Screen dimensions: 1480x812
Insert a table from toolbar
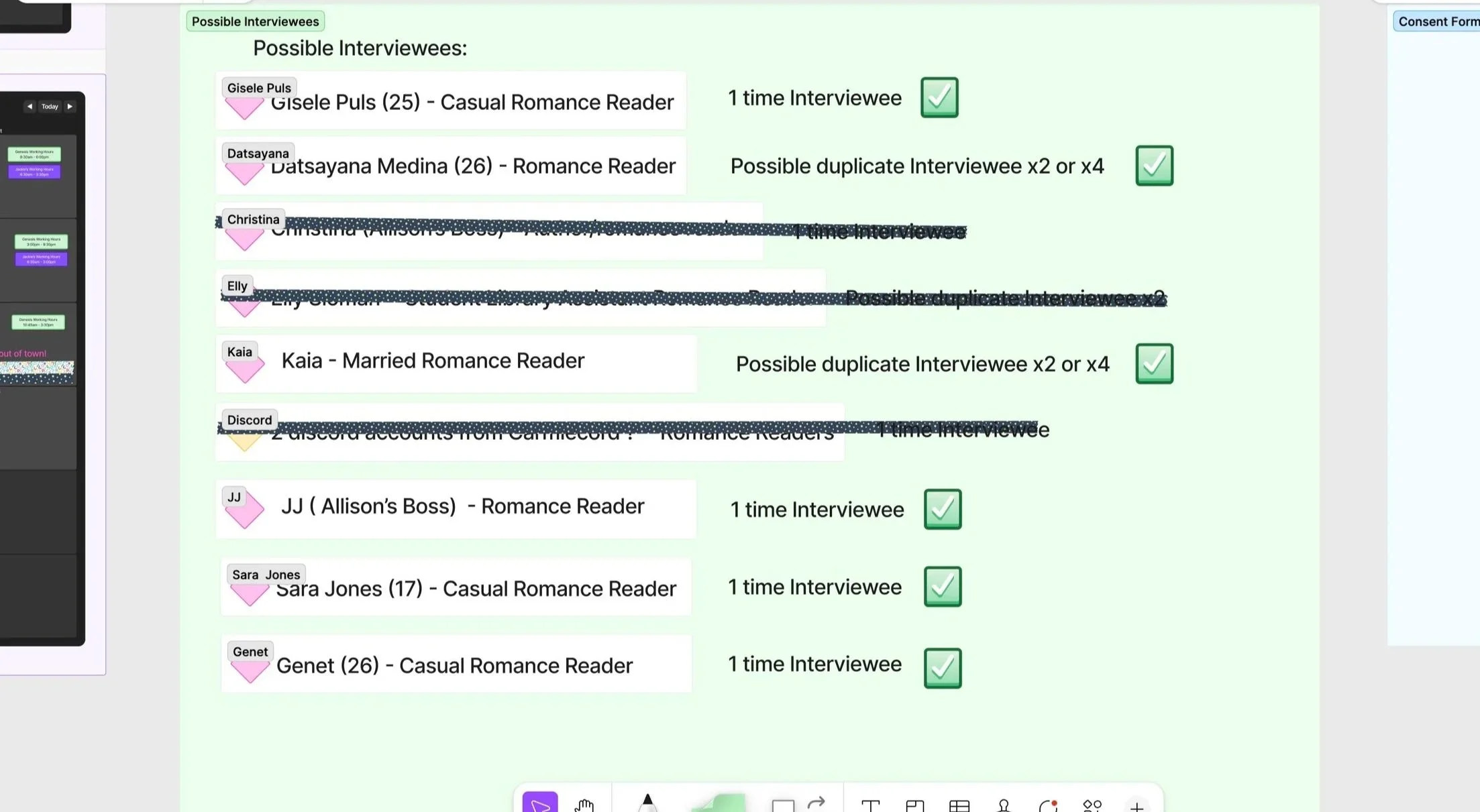point(959,805)
